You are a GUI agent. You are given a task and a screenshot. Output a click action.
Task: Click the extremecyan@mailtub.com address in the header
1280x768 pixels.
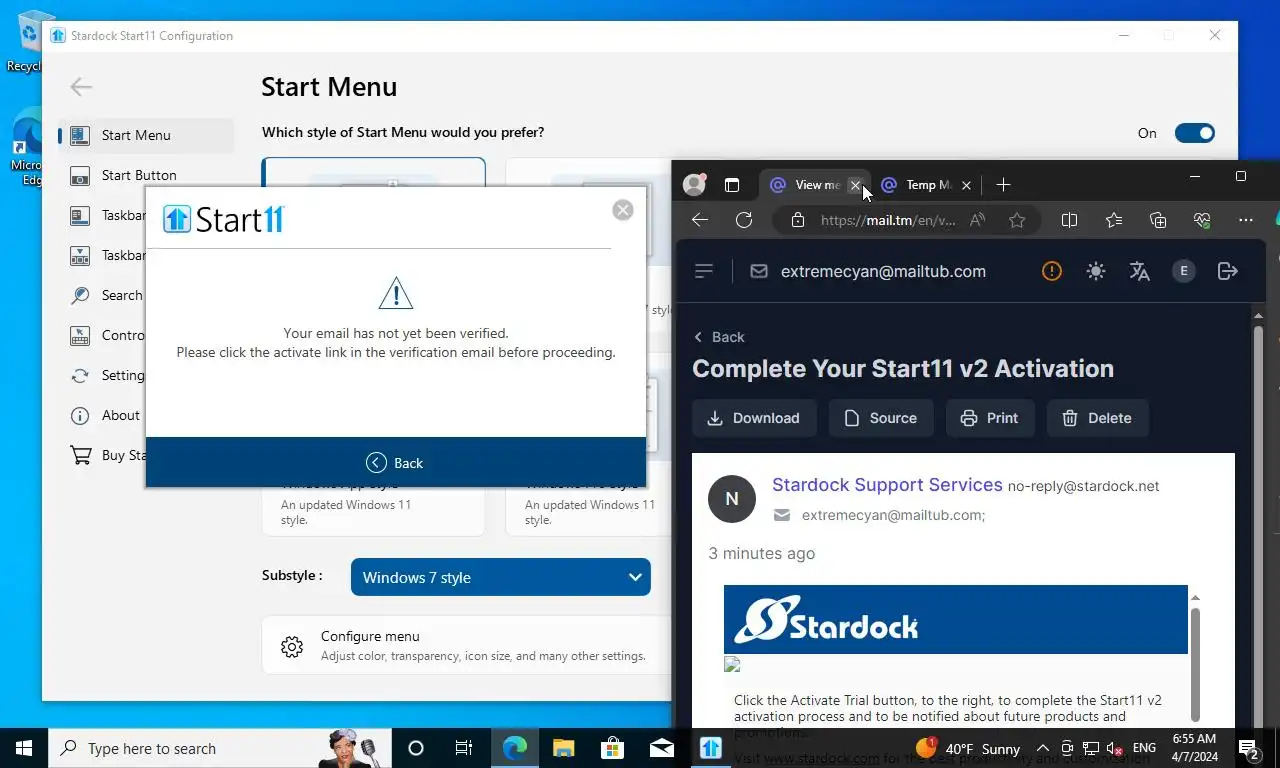883,271
